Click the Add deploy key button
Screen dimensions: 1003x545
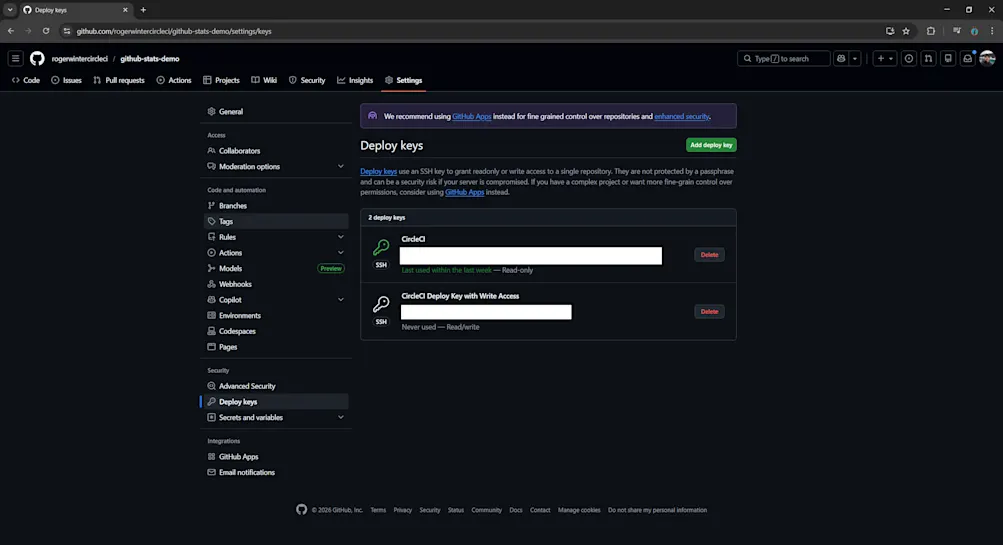point(711,145)
